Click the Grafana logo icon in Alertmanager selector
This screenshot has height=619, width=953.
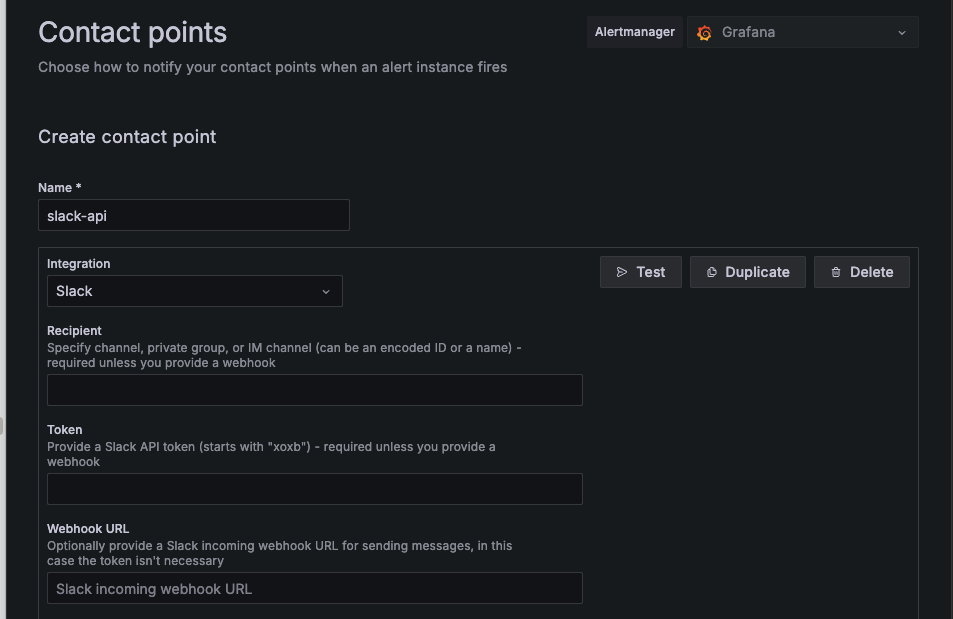pyautogui.click(x=704, y=32)
